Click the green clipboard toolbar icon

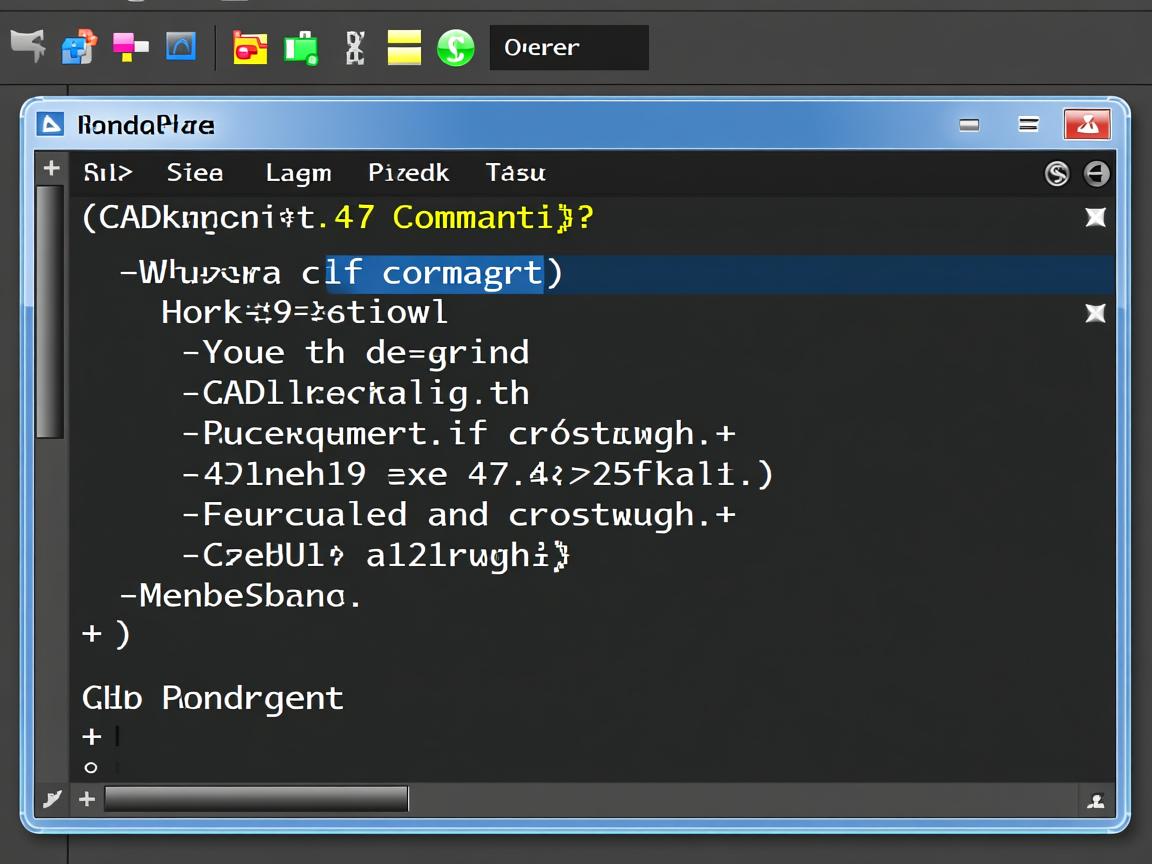click(300, 47)
